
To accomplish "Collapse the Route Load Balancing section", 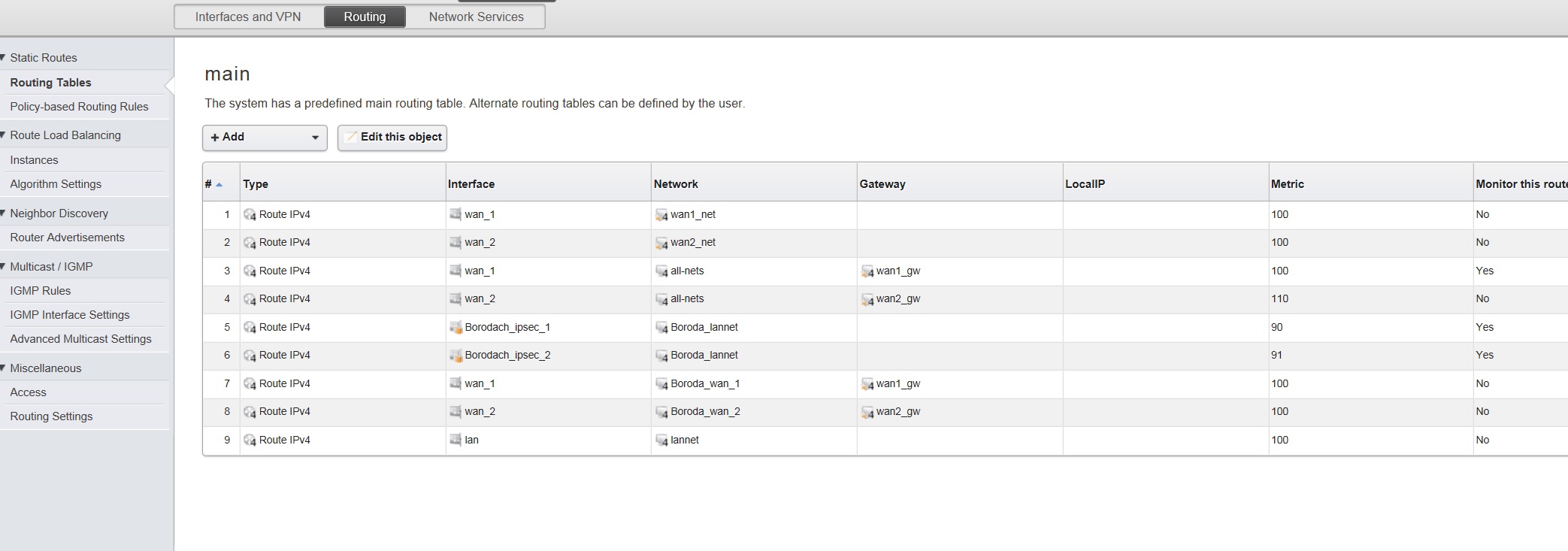I will click(4, 135).
